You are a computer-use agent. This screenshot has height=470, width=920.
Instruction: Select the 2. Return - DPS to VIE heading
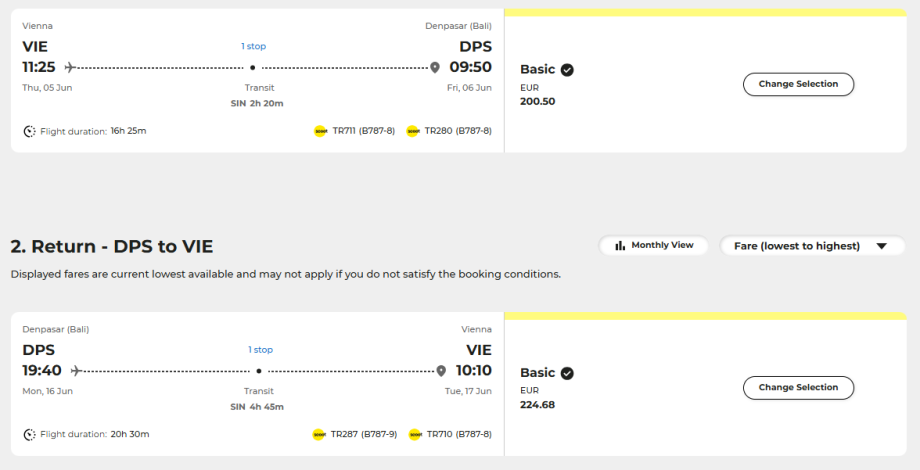pyautogui.click(x=112, y=246)
